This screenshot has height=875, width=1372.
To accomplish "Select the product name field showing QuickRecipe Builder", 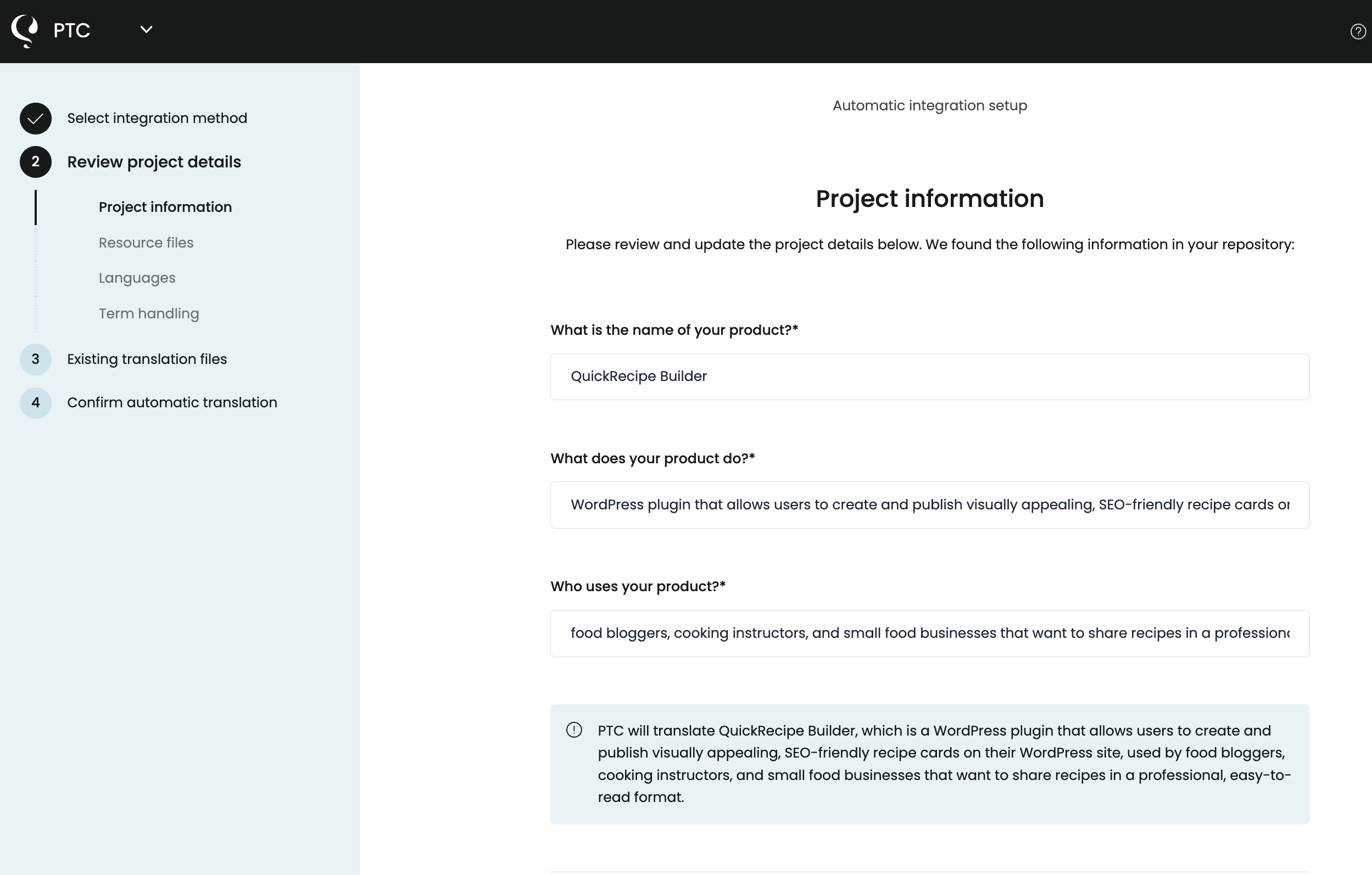I will [929, 377].
